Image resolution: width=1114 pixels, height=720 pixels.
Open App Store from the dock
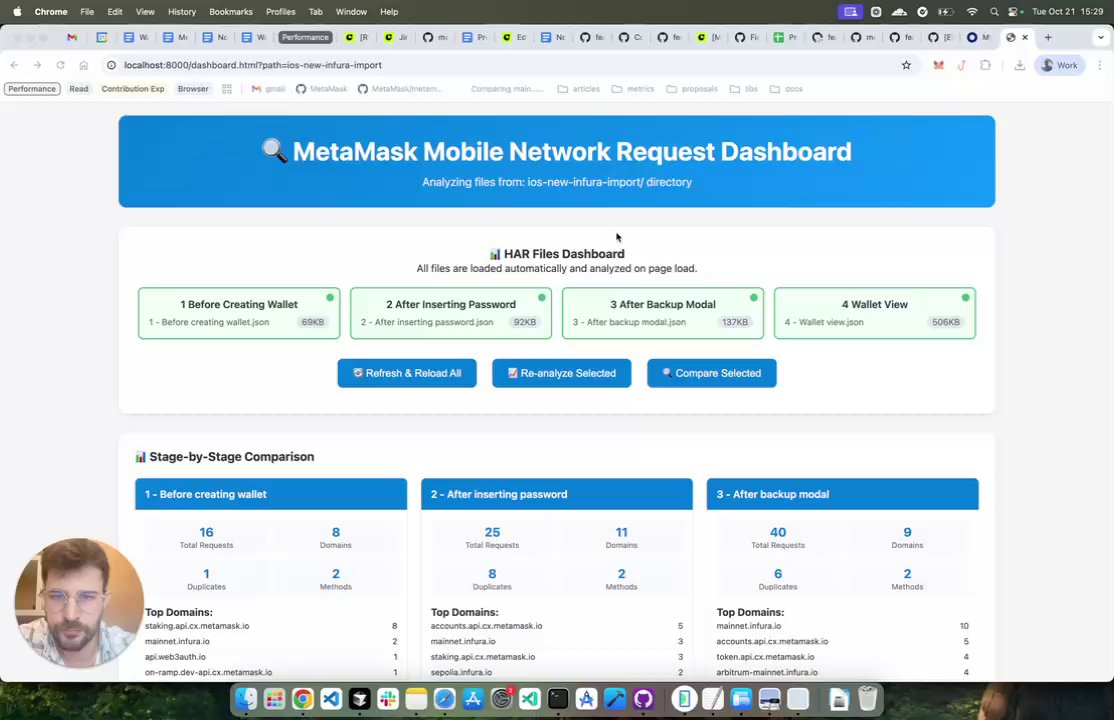[472, 699]
